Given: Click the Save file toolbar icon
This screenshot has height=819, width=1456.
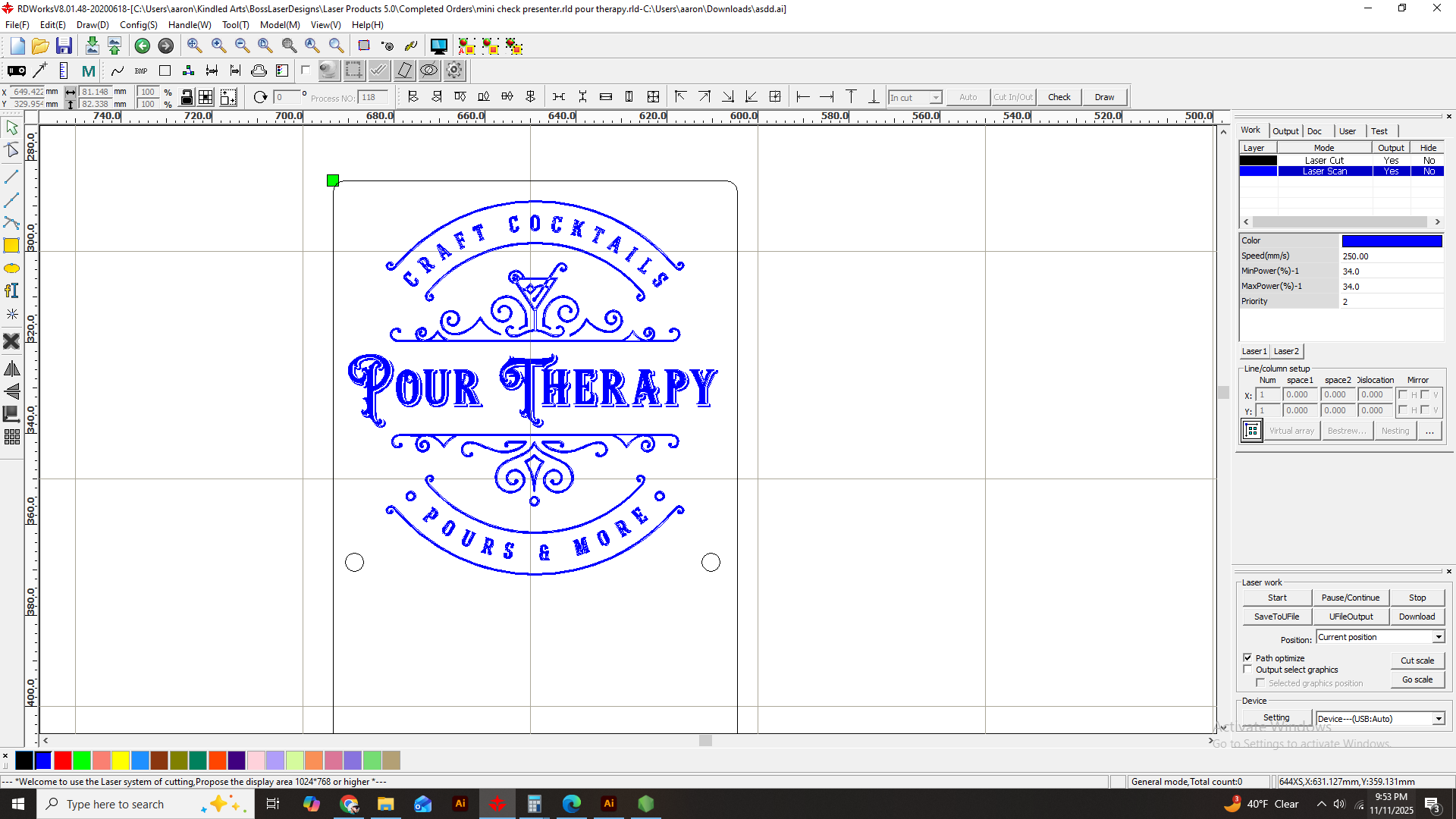Looking at the screenshot, I should [x=64, y=46].
